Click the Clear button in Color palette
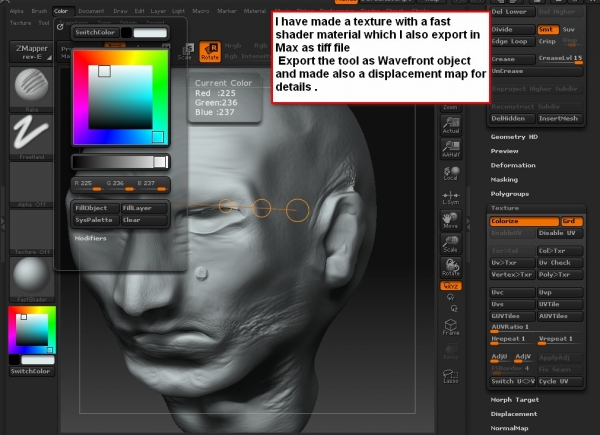 144,220
